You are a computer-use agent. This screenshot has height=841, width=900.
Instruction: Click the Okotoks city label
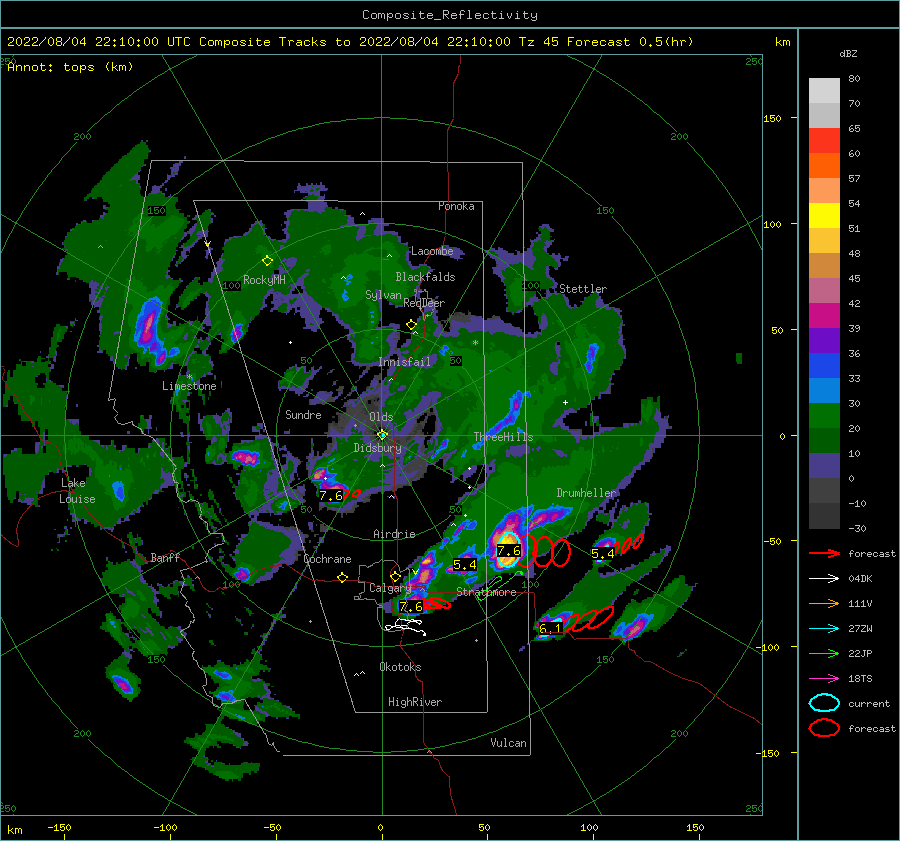coord(400,667)
